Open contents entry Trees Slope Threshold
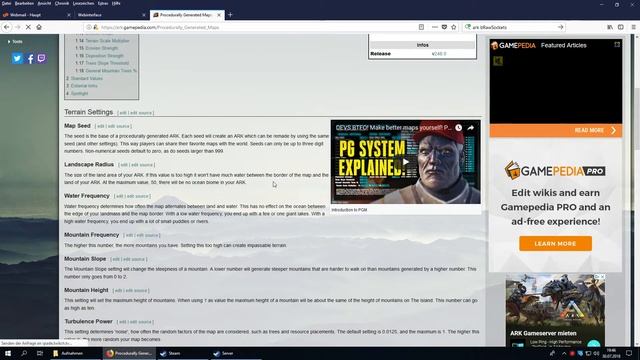 pos(107,63)
